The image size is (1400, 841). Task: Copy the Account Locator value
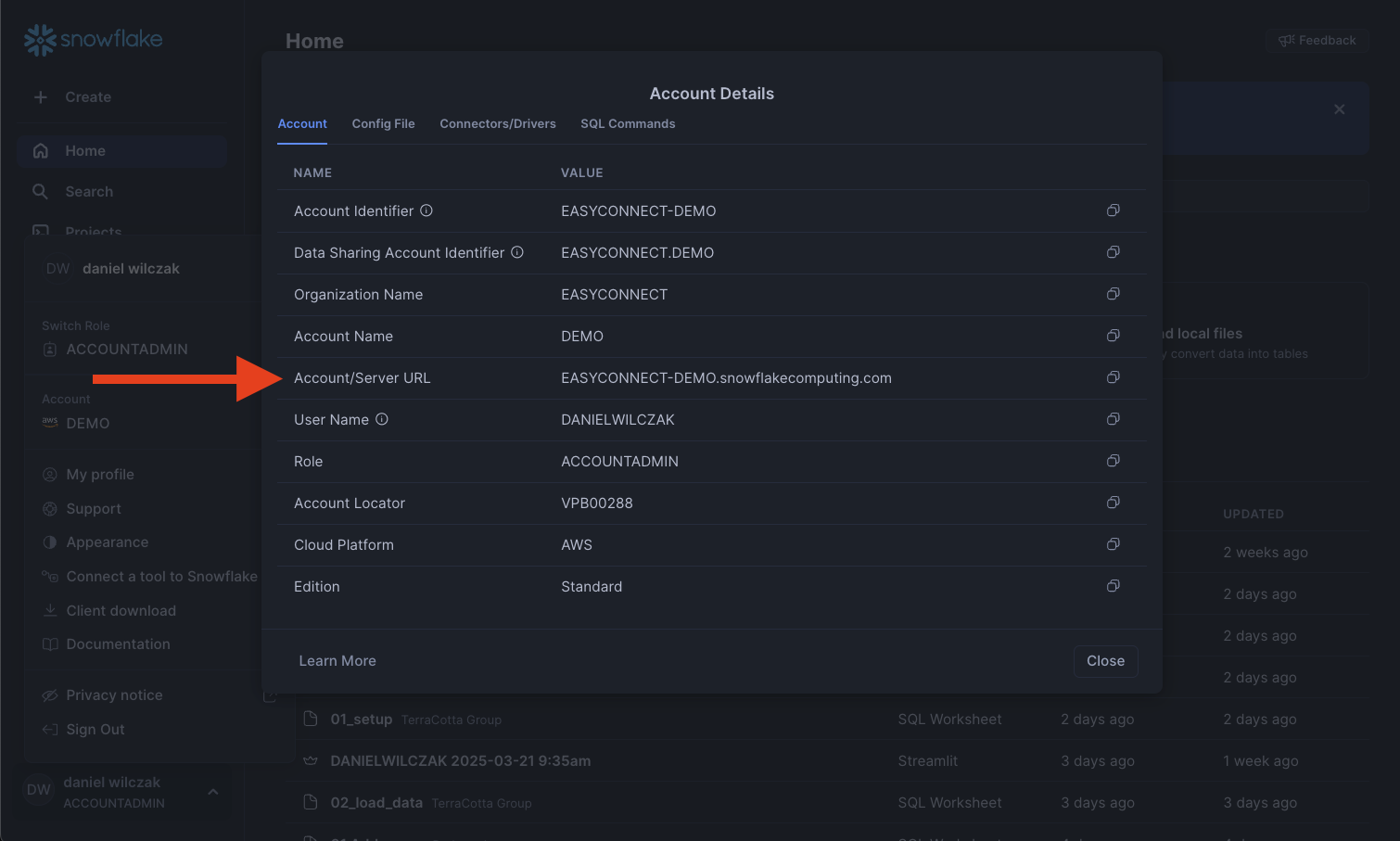[1113, 503]
